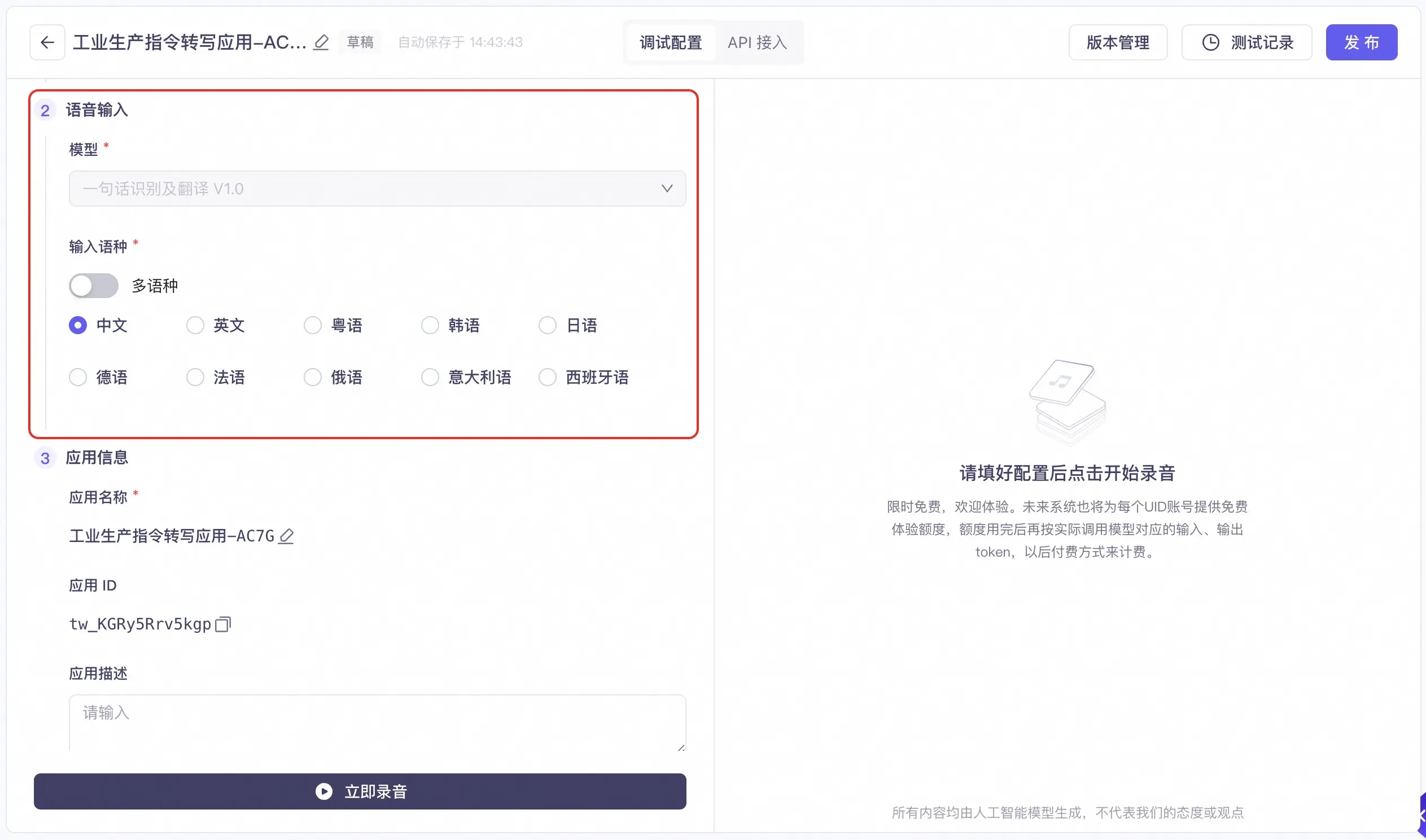This screenshot has width=1426, height=840.
Task: Click the pencil icon beside 工业生产指令转写应用-AC7G
Action: [286, 536]
